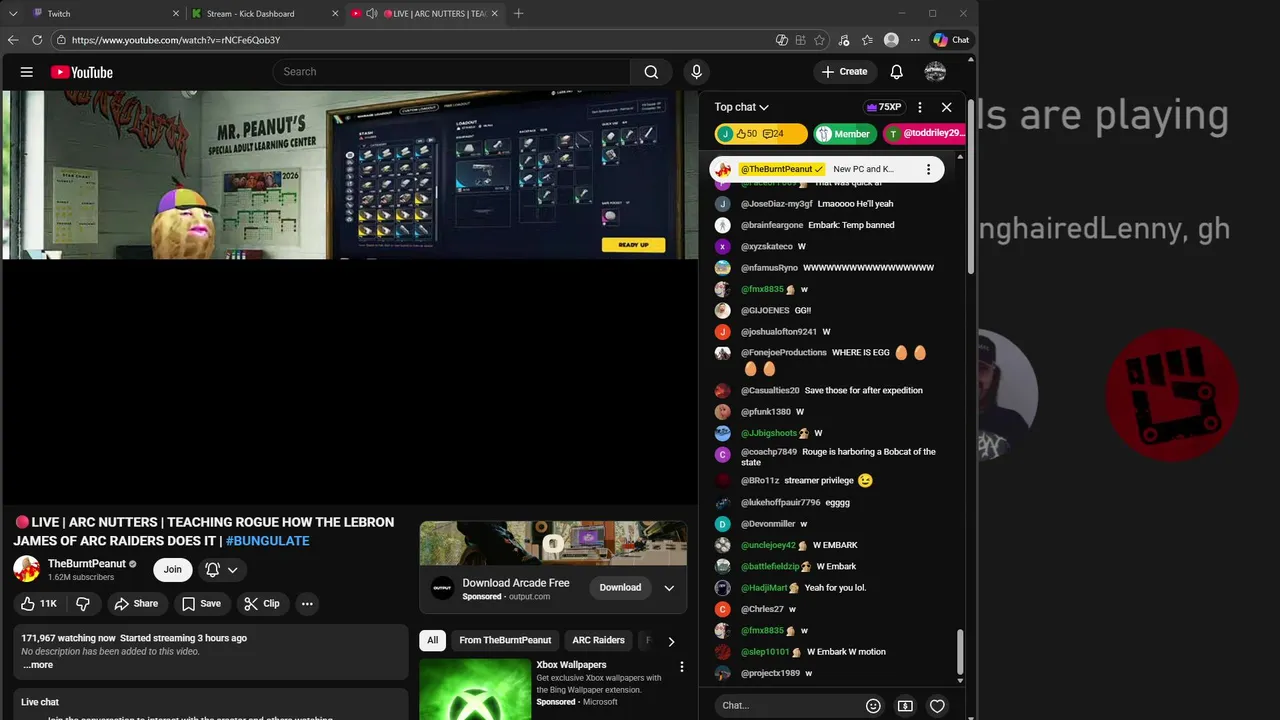Screen dimensions: 1280x720
Task: Open @toddriley29 Super Chat ticker chip
Action: pyautogui.click(x=925, y=134)
